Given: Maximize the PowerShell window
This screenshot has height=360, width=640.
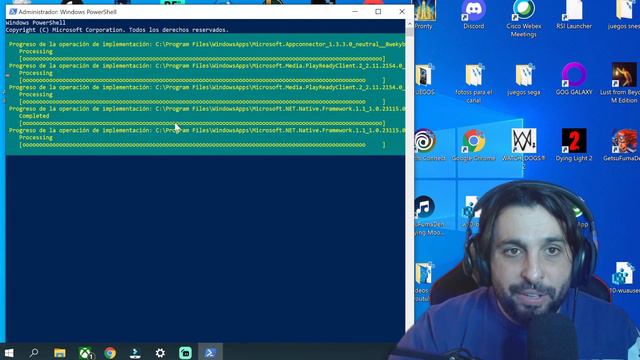Looking at the screenshot, I should click(378, 12).
